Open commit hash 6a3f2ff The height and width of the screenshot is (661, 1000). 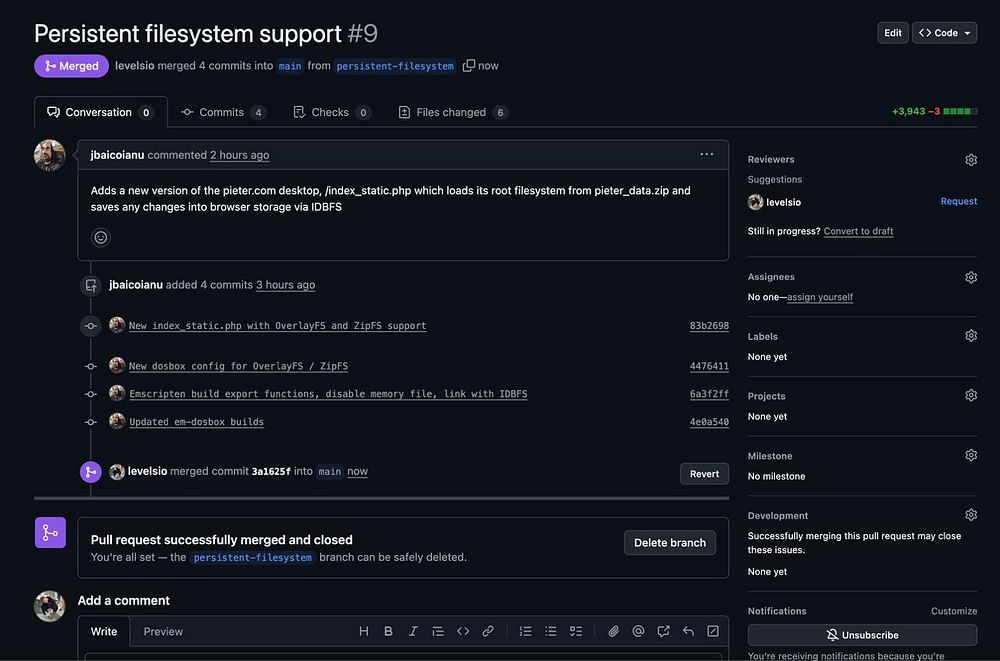(x=709, y=394)
